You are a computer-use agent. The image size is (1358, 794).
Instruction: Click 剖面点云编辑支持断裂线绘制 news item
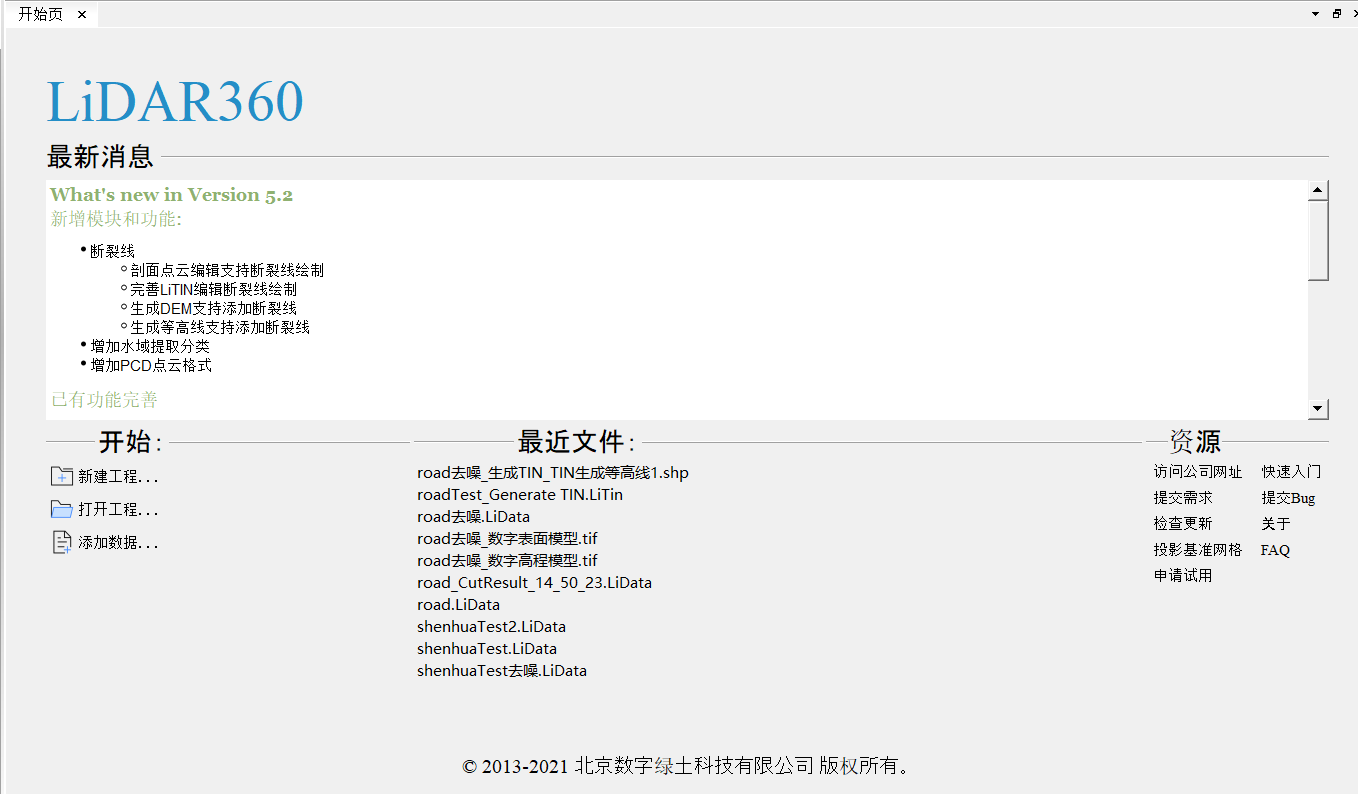click(227, 270)
